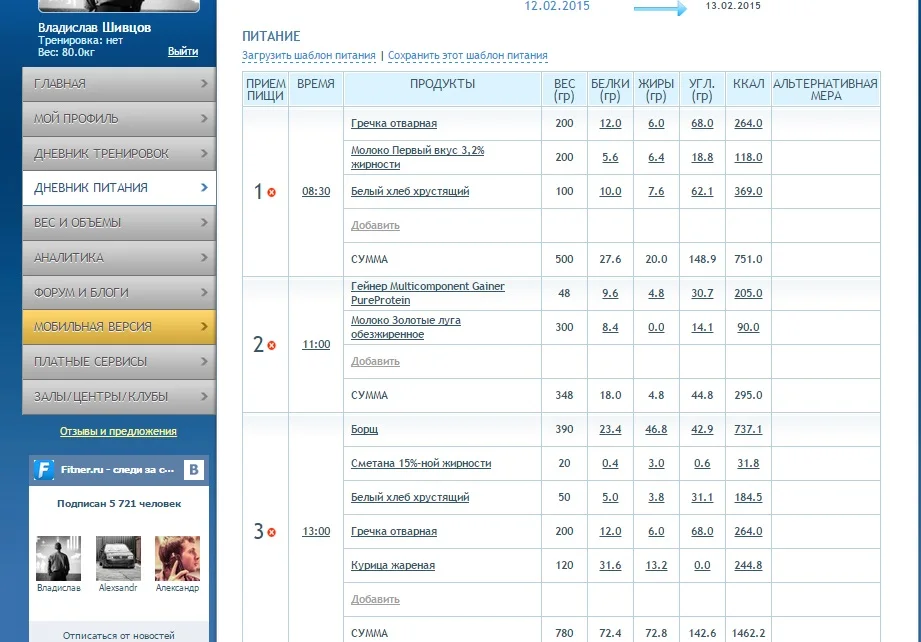This screenshot has height=642, width=921.
Task: Open Молоко Первый вкус 3,2% жирности
Action: [x=418, y=157]
